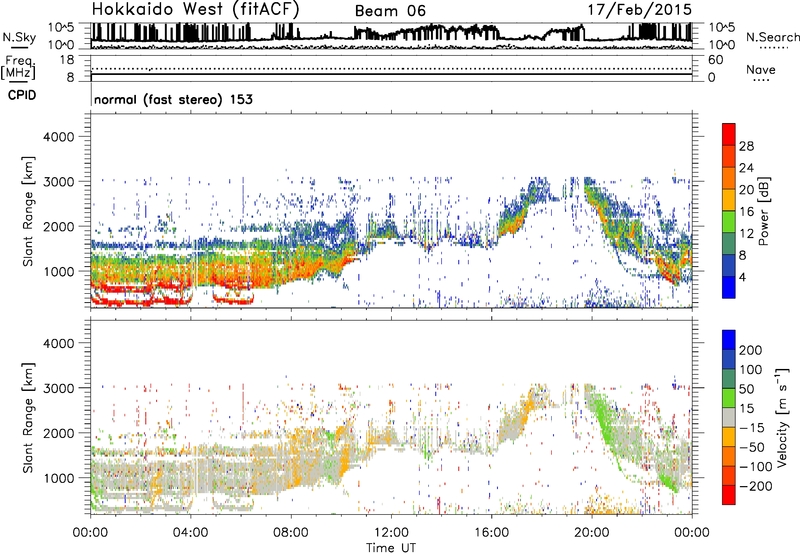Click the red top segment of Power colorbar
Image resolution: width=800 pixels, height=554 pixels.
[x=729, y=134]
